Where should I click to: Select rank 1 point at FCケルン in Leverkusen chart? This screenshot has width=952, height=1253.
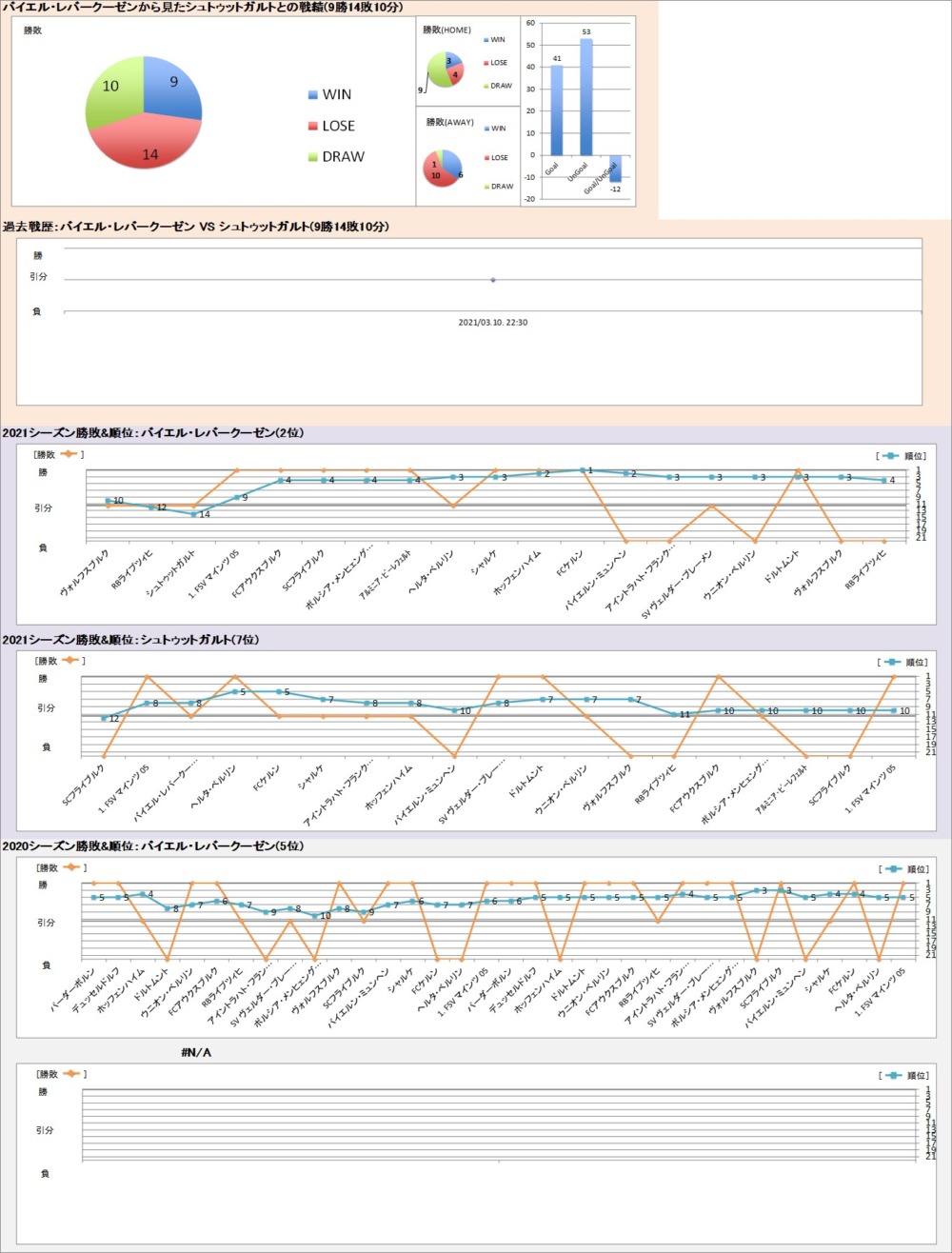point(582,470)
